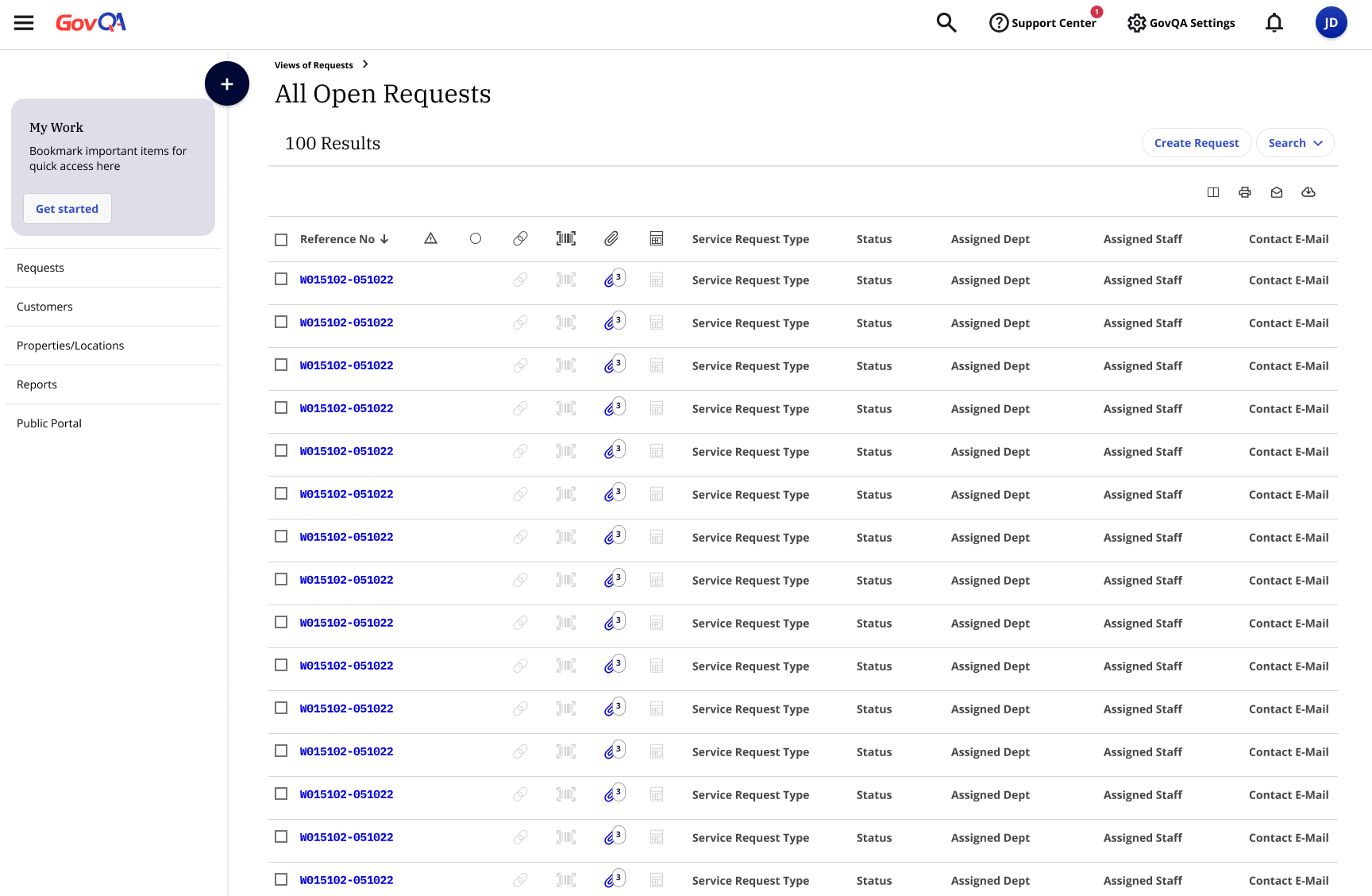Open first row's W015102-051022 reference link
Screen dimensions: 1372x896
pos(346,280)
